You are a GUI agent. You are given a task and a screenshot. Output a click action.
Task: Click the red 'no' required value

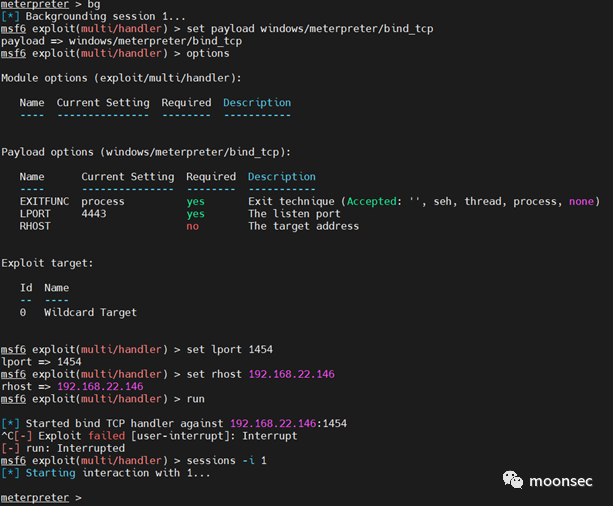click(192, 226)
